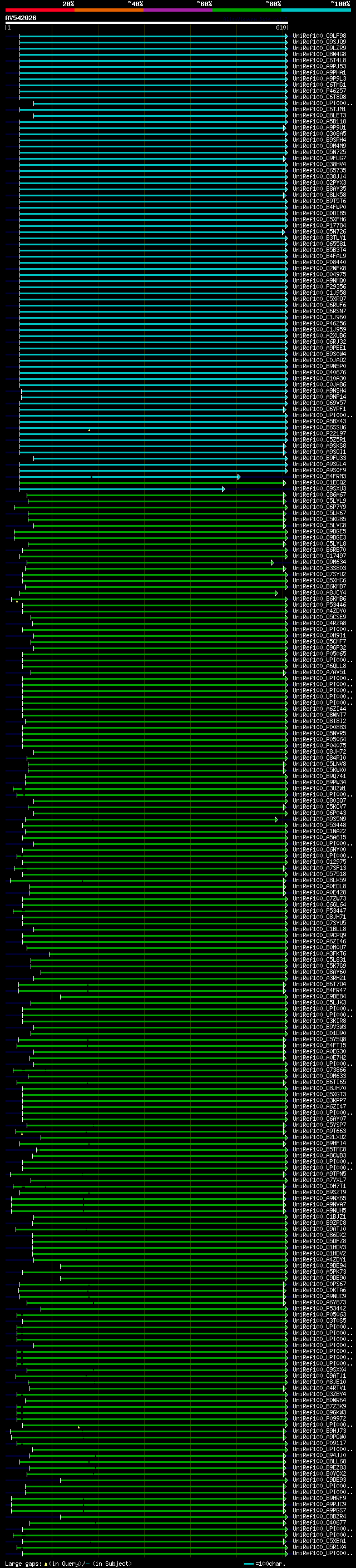Select hit label UniRef100_Q9LF98
356x1568 pixels.
(x=319, y=36)
